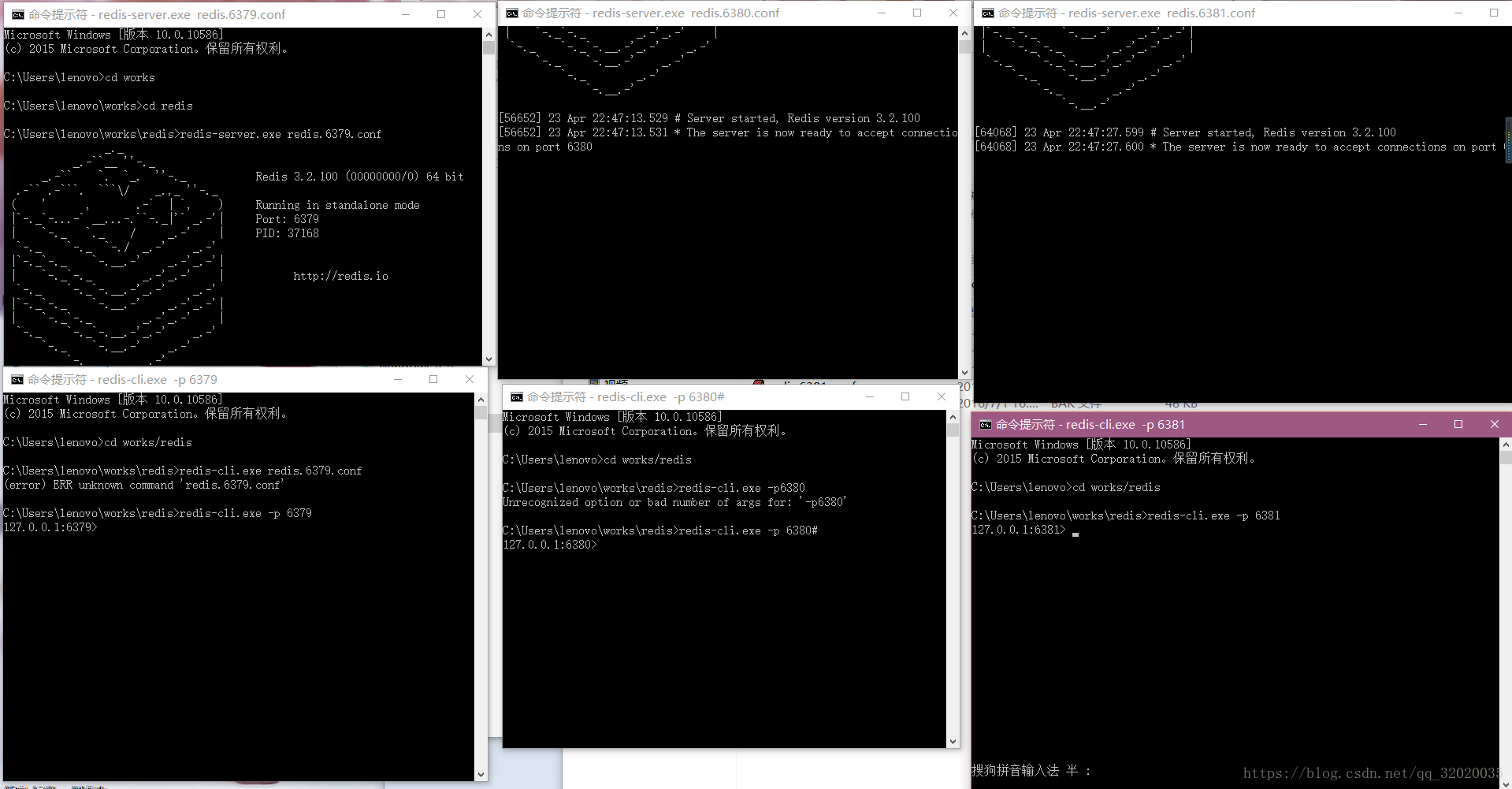Maximize the redis-server 6380 window
Image resolution: width=1512 pixels, height=789 pixels.
coord(917,13)
